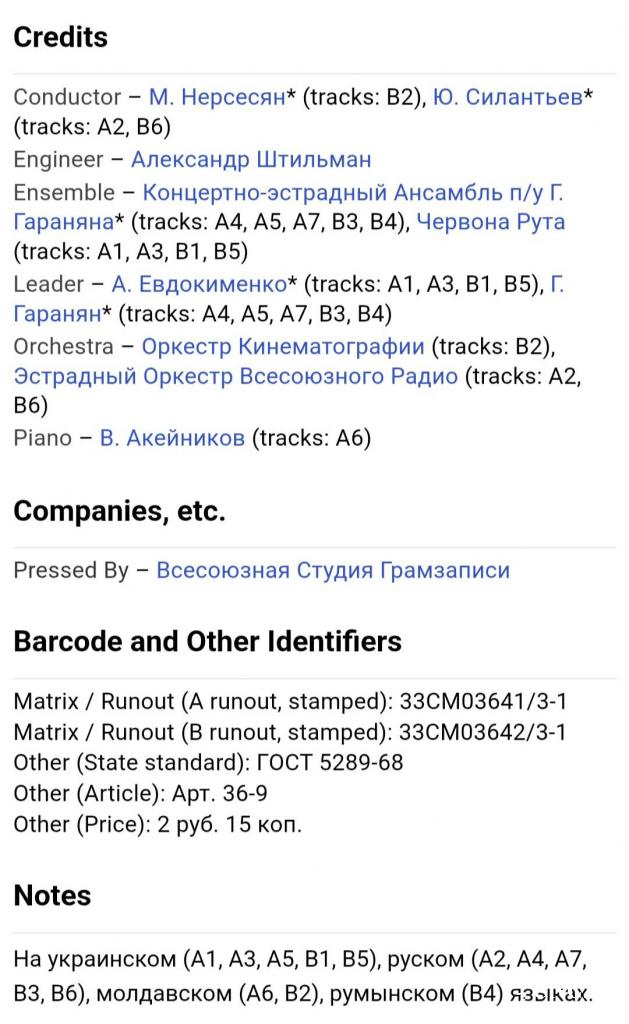The image size is (629, 1024).
Task: Click the price 2 руб. 15 коп. line
Action: 157,825
